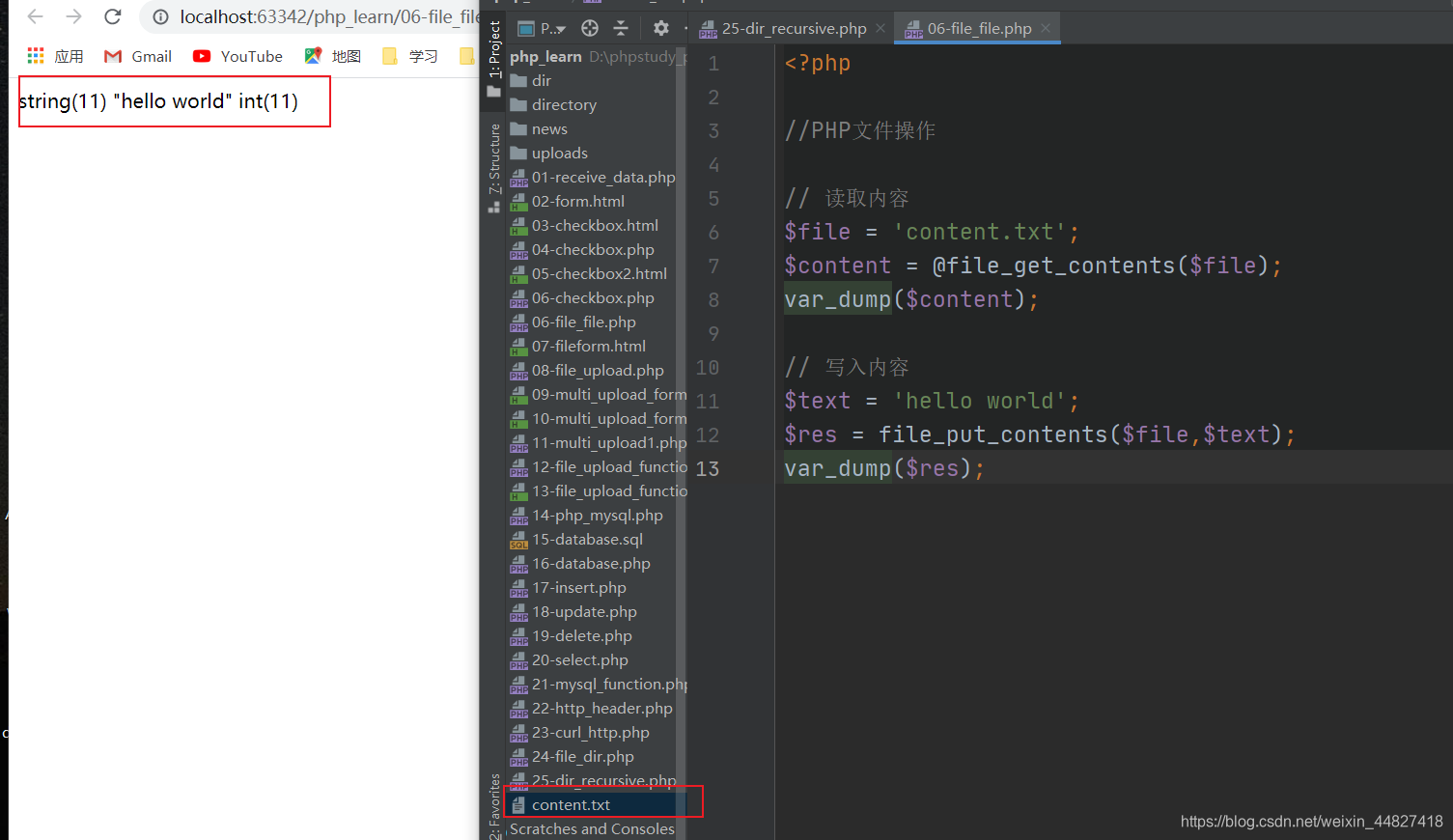Select 20-select.php in project tree
Screen dimensions: 1453x840
tap(570, 659)
